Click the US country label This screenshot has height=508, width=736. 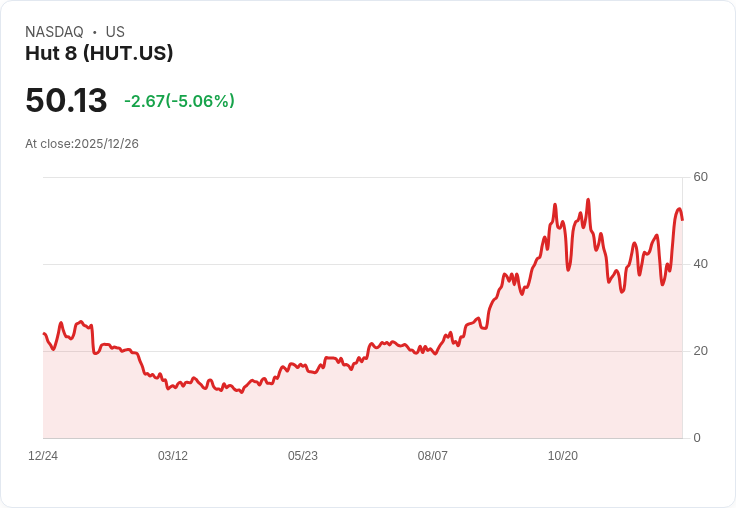[x=115, y=32]
